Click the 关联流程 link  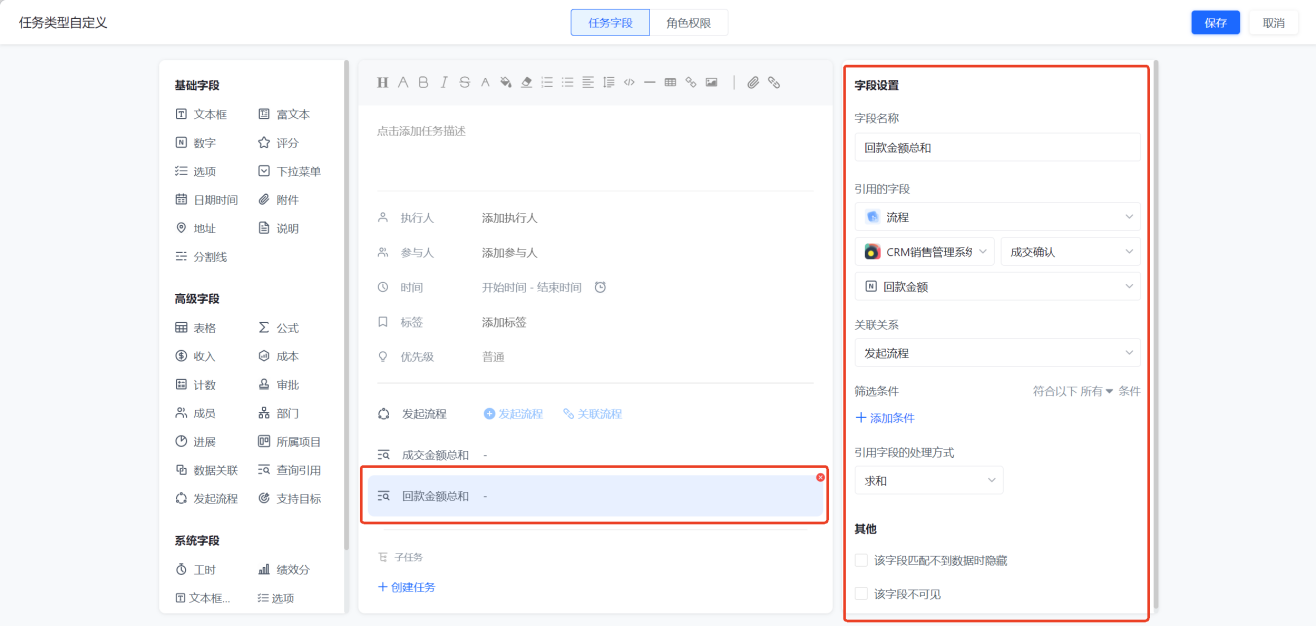click(592, 414)
